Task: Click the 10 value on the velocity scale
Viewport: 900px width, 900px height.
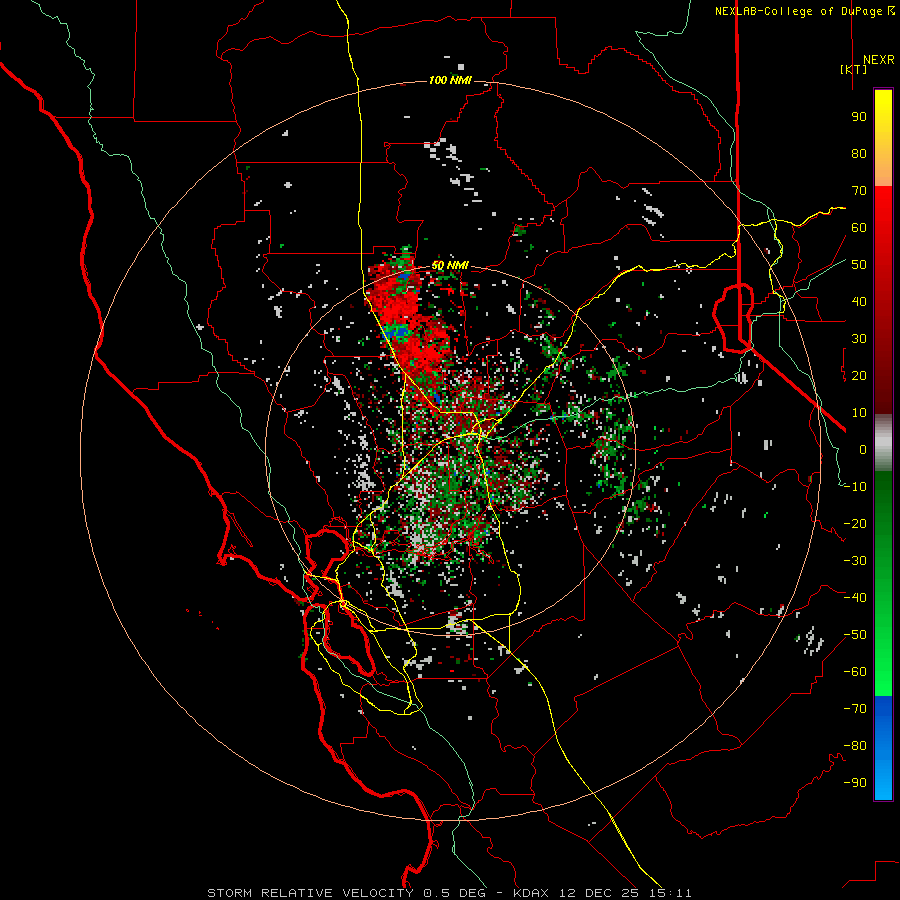Action: 859,413
